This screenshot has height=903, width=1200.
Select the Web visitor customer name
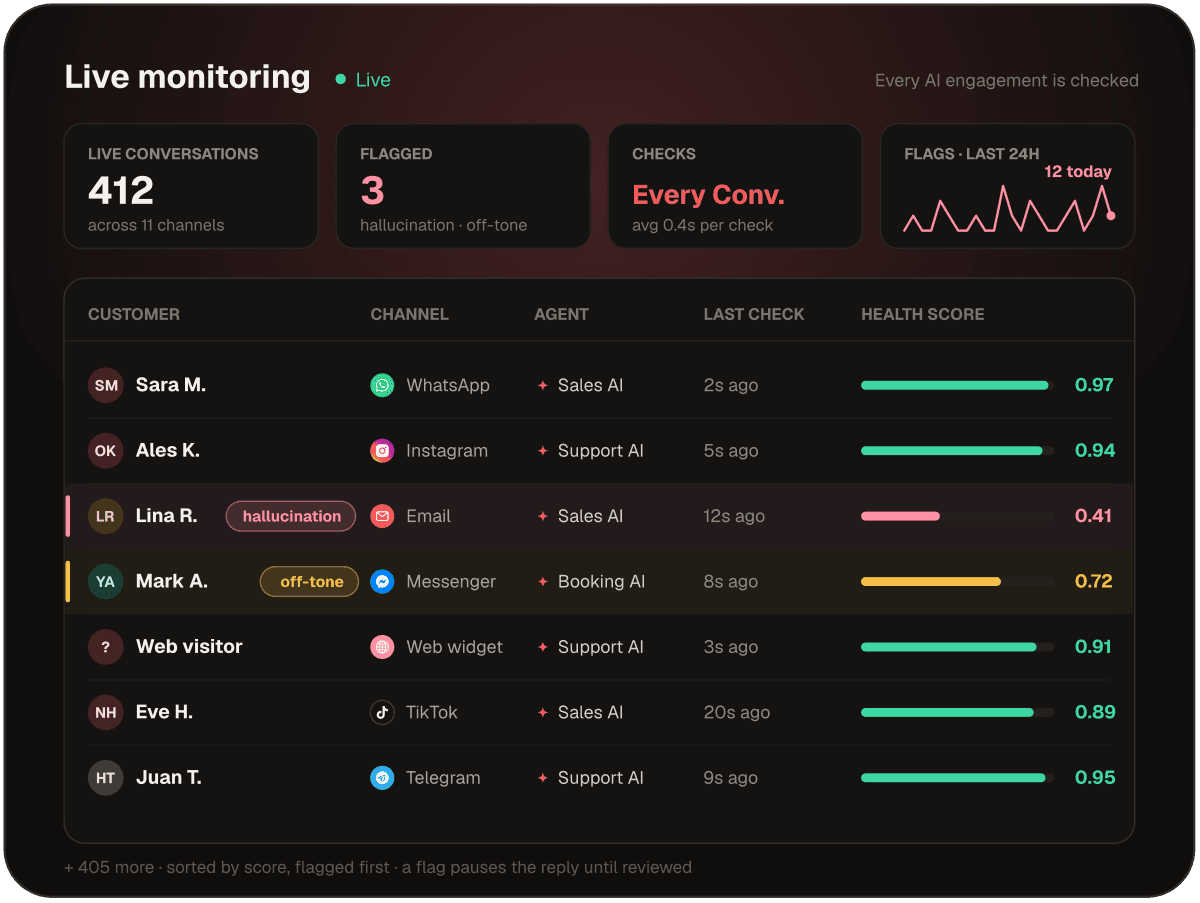[189, 647]
